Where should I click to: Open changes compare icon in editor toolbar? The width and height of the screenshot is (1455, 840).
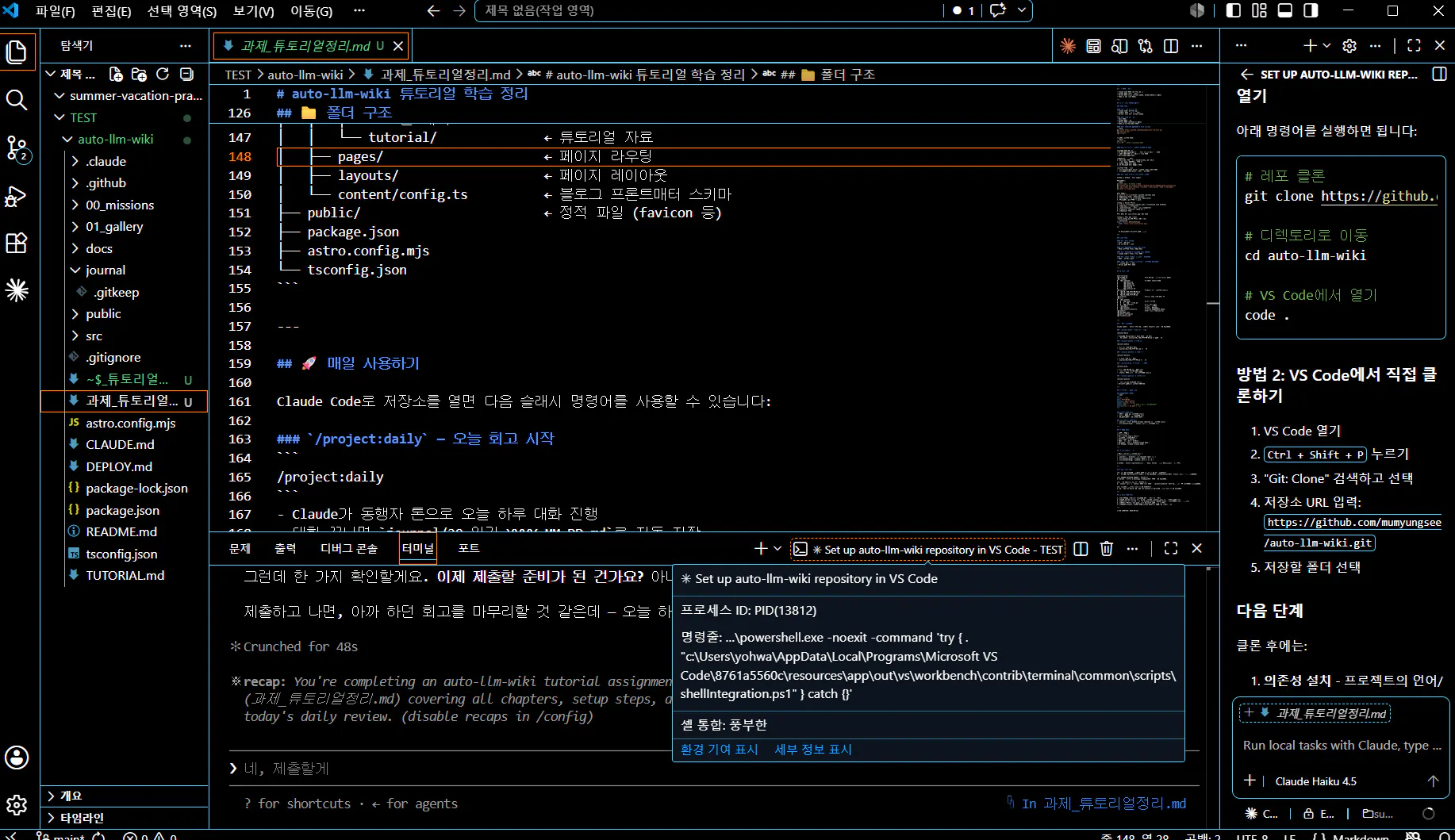pos(1145,46)
